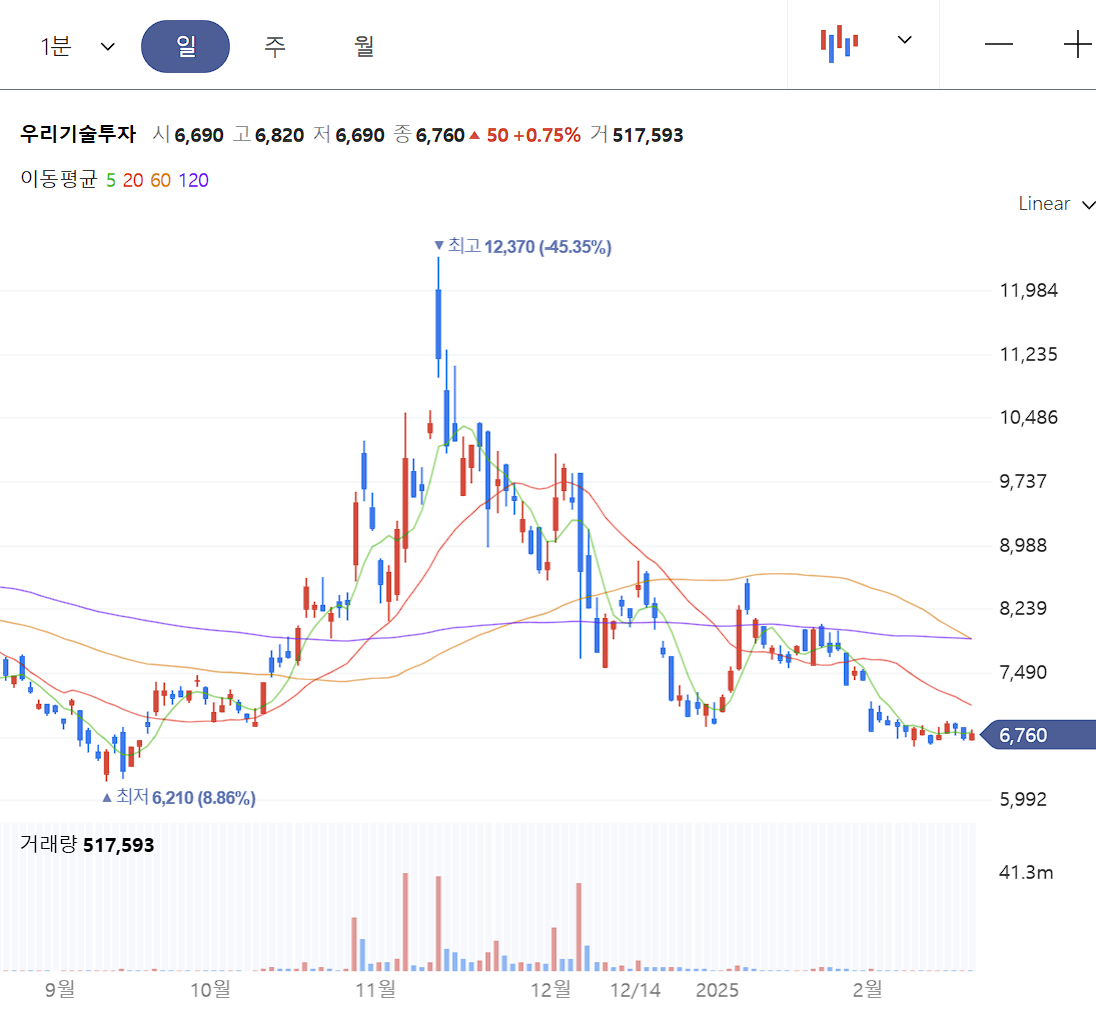Expand the chart type chevron dropdown
This screenshot has height=1009, width=1096.
pyautogui.click(x=904, y=40)
